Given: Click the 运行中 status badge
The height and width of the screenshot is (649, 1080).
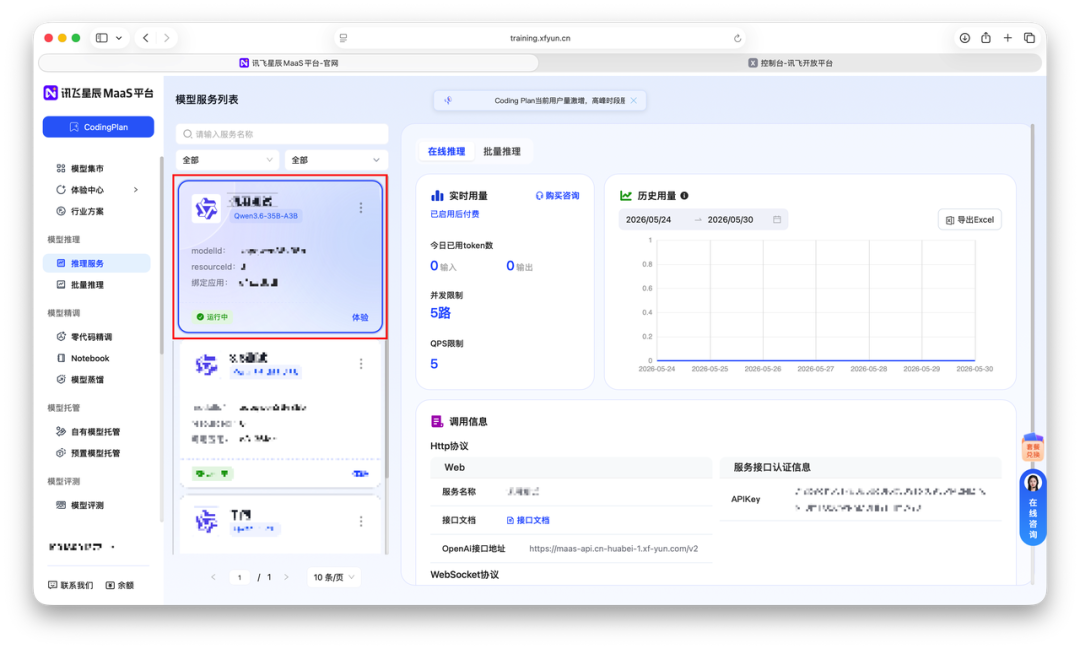Looking at the screenshot, I should pyautogui.click(x=212, y=317).
